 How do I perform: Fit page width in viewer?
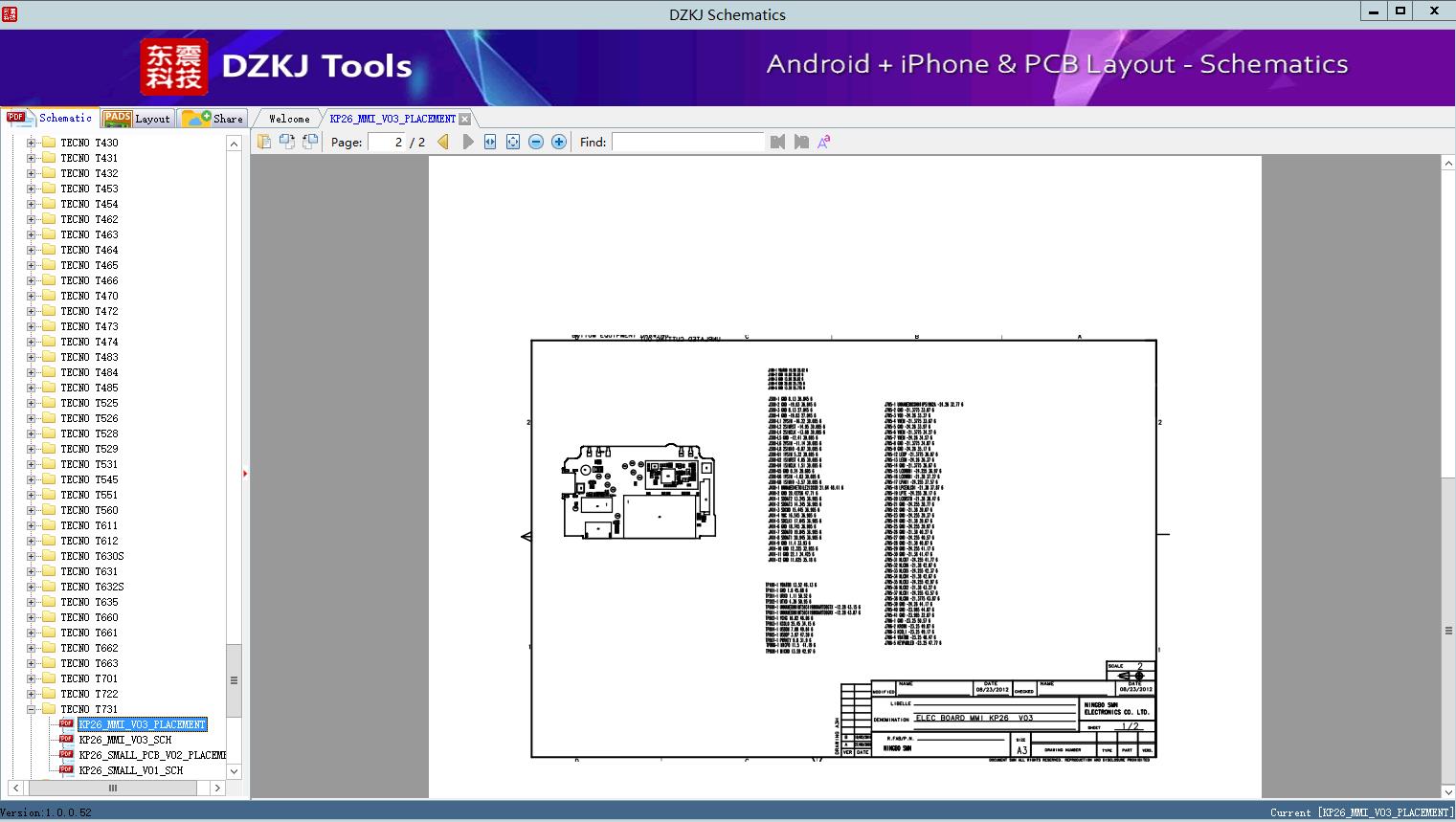click(x=490, y=142)
